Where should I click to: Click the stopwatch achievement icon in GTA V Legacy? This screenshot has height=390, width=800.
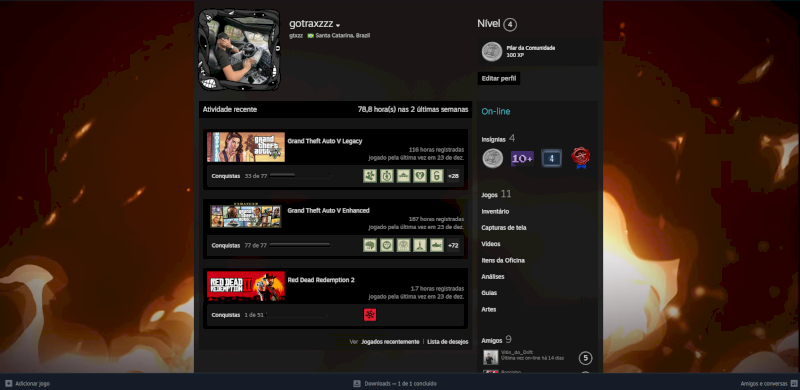(x=387, y=176)
